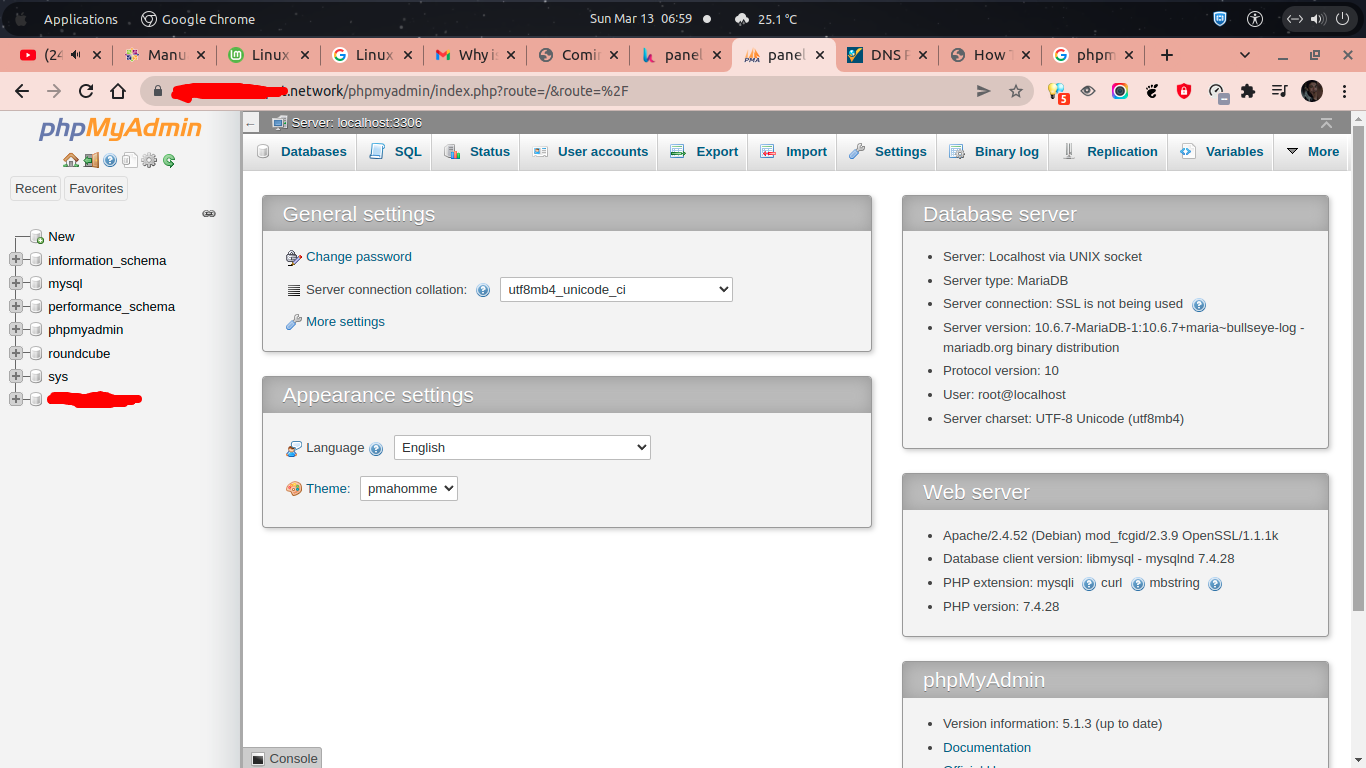Viewport: 1366px width, 768px height.
Task: Open the Theme dropdown showing pmahomme
Action: pyautogui.click(x=409, y=489)
